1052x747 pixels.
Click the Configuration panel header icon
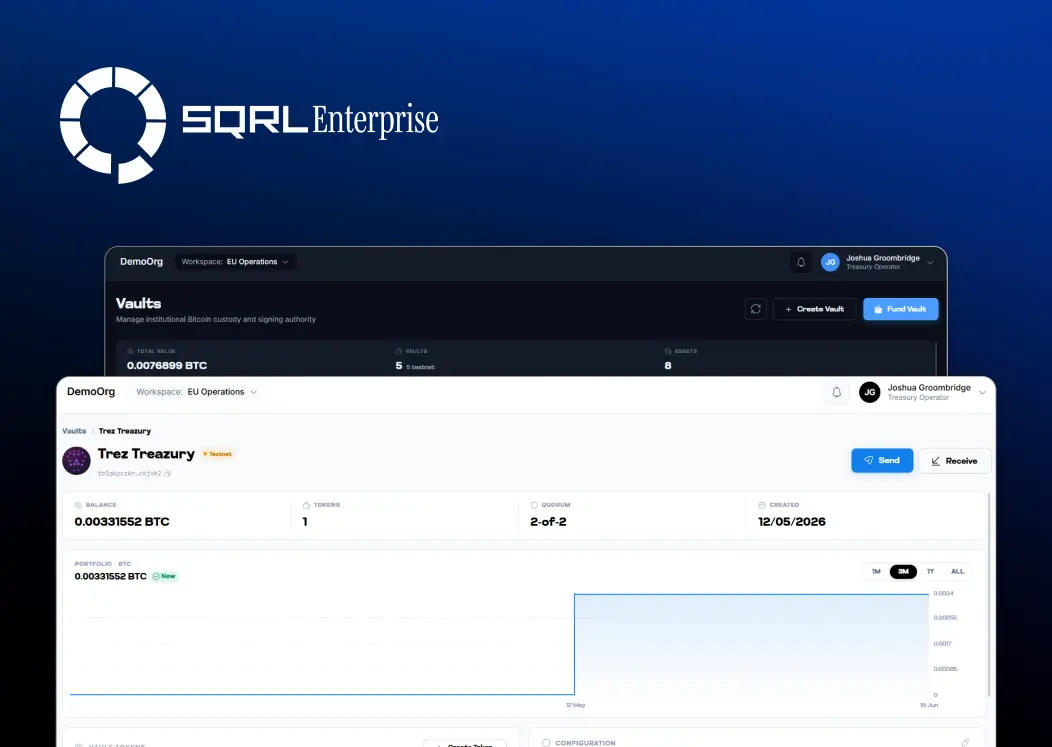click(545, 743)
